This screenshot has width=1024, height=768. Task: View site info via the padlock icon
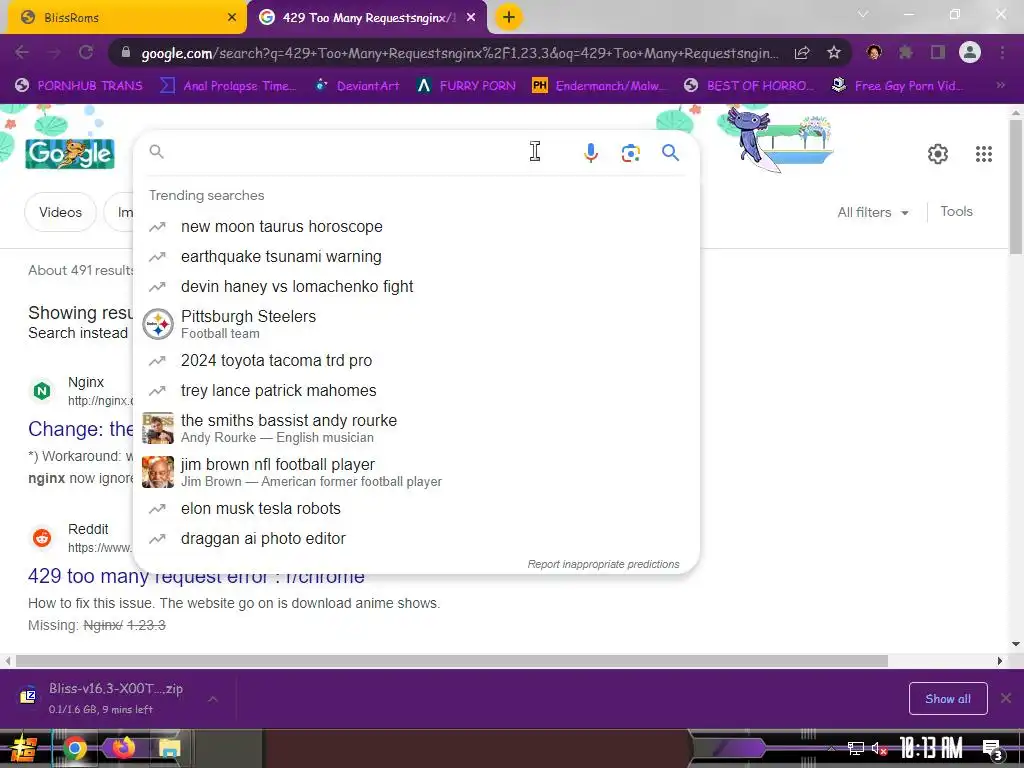coord(126,53)
